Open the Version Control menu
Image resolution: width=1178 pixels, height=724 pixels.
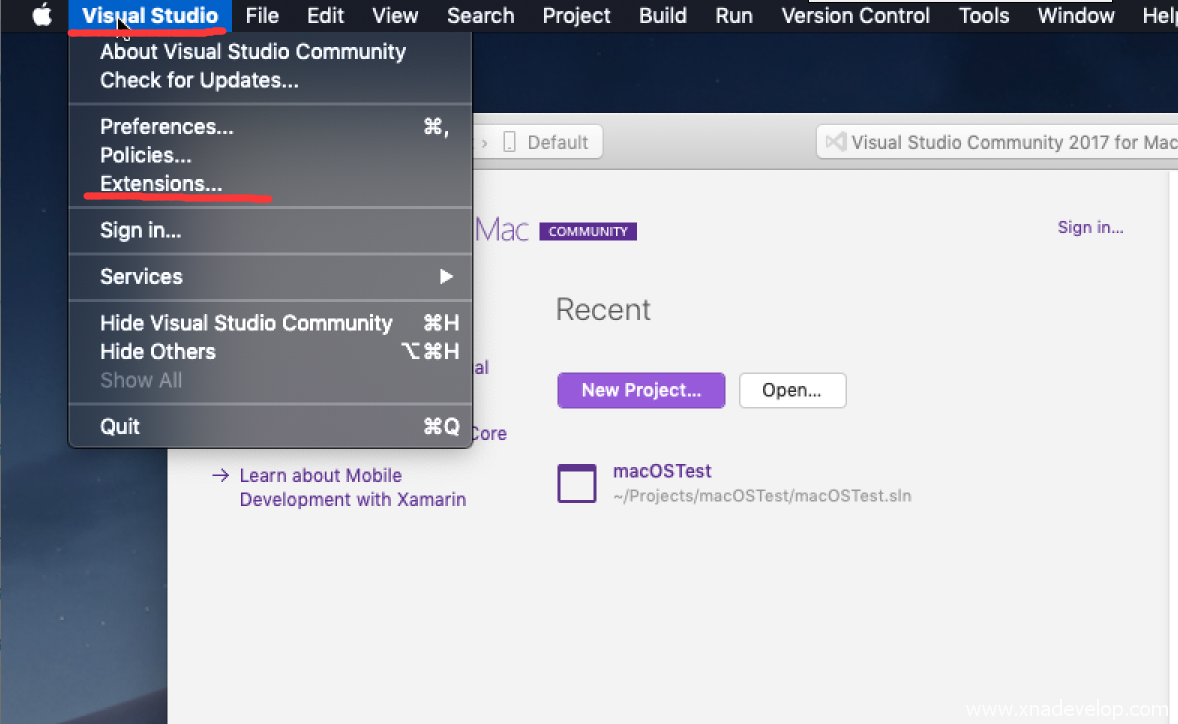pos(855,16)
